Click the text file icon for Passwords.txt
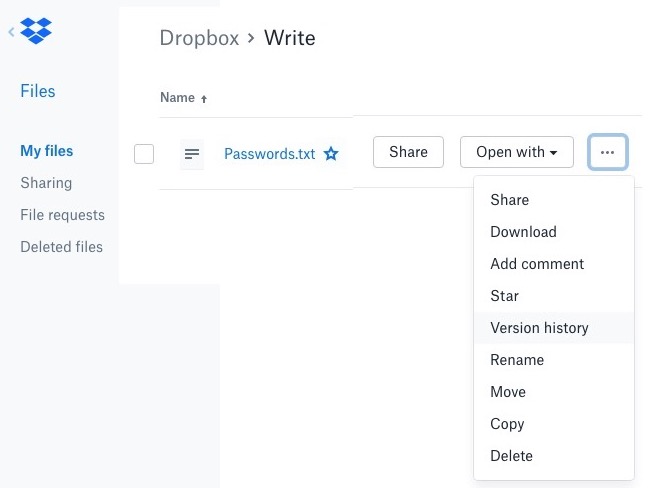Screen dimensions: 648x488 (192, 154)
